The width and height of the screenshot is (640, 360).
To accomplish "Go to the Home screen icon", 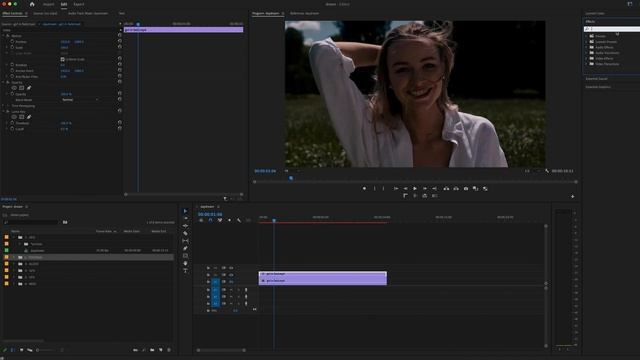I will click(32, 4).
